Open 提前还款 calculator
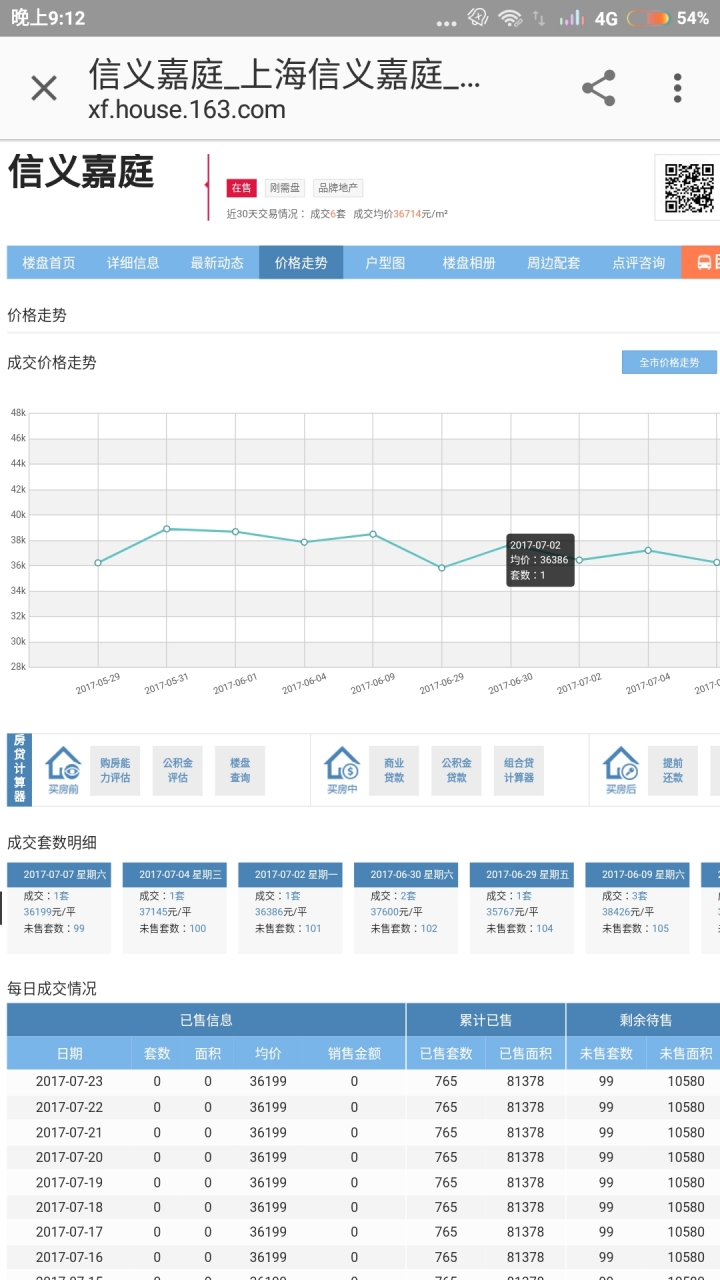The image size is (720, 1280). (673, 770)
